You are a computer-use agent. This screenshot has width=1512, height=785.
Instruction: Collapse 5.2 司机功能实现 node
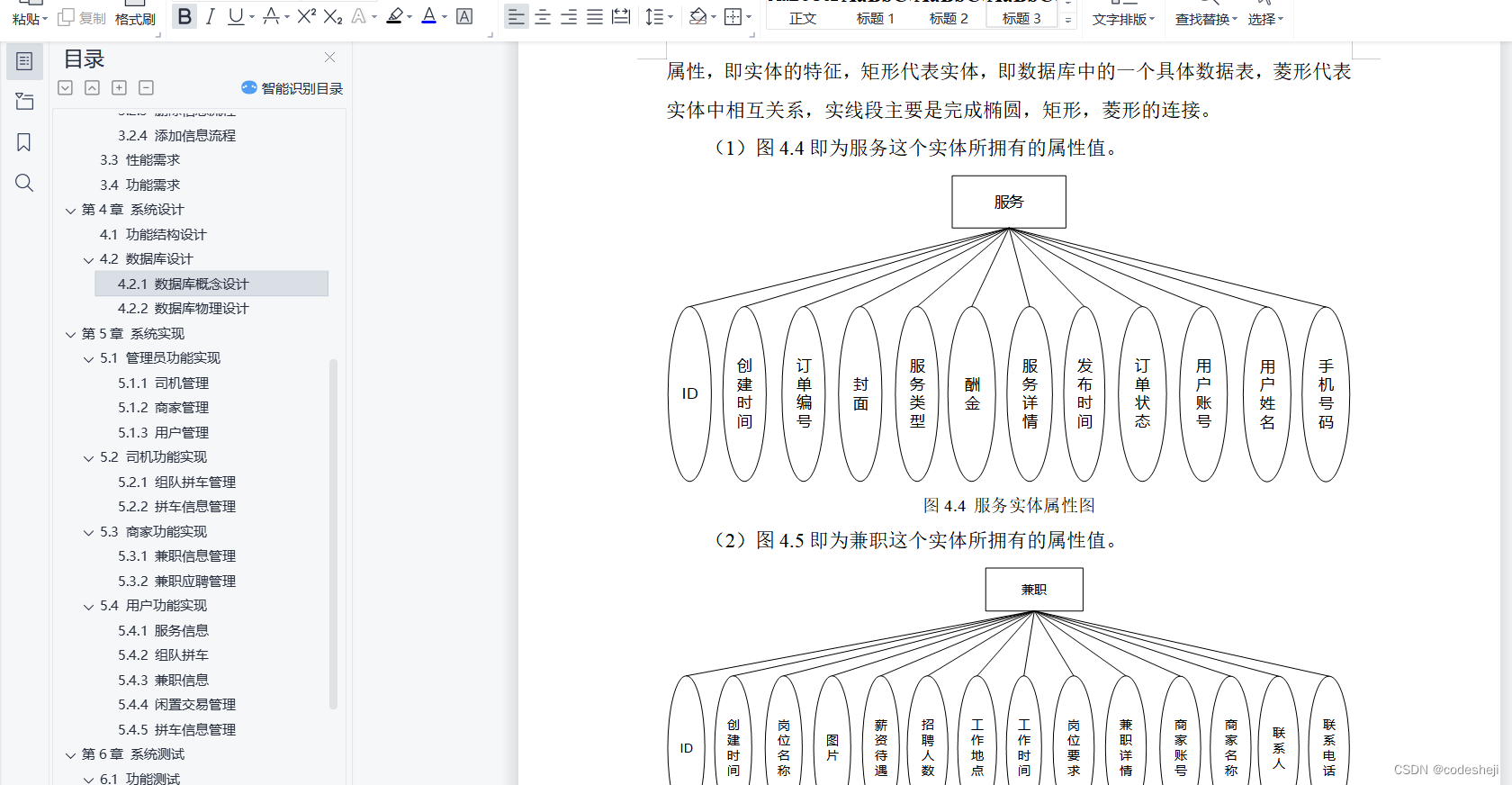(x=89, y=458)
